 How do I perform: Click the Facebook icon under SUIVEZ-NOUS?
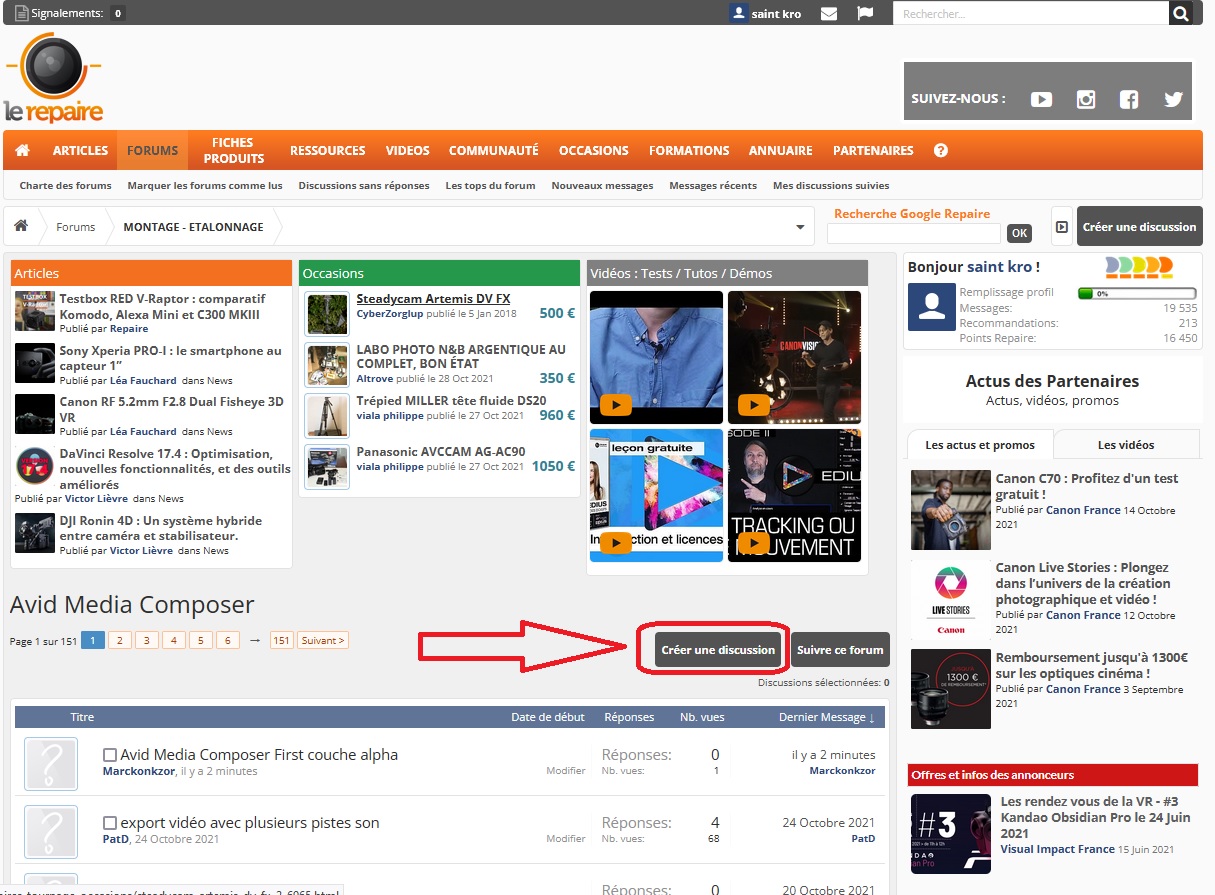(x=1129, y=100)
